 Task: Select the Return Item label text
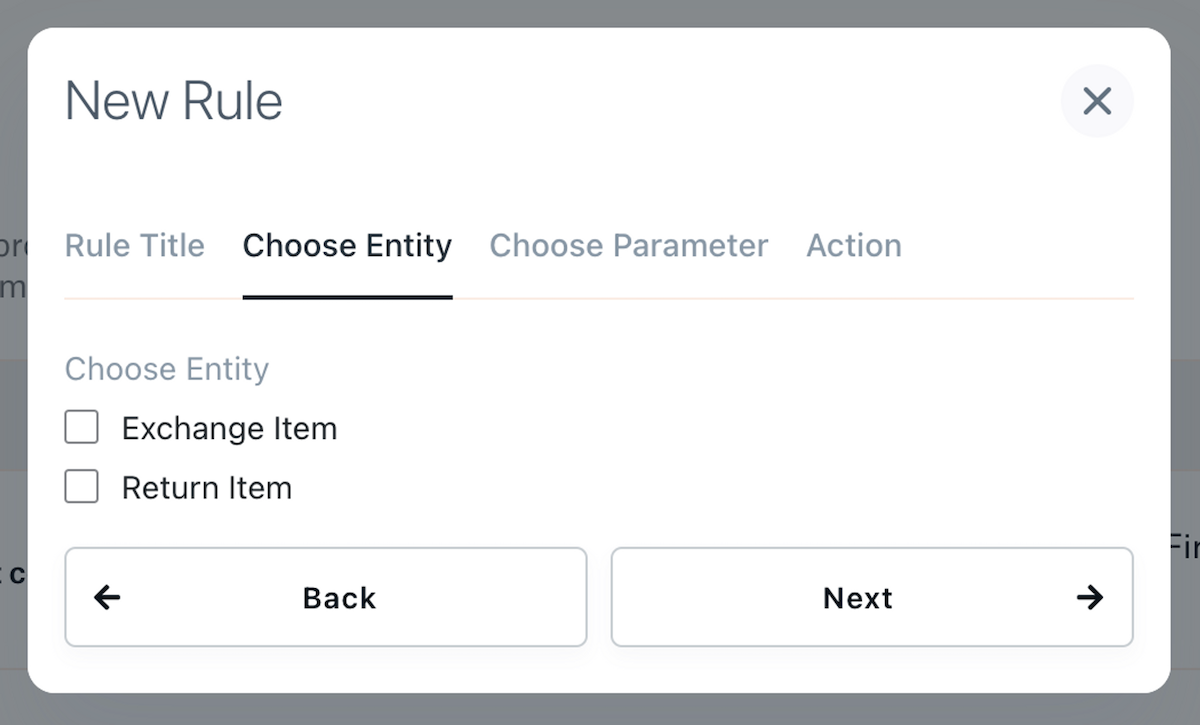tap(207, 488)
